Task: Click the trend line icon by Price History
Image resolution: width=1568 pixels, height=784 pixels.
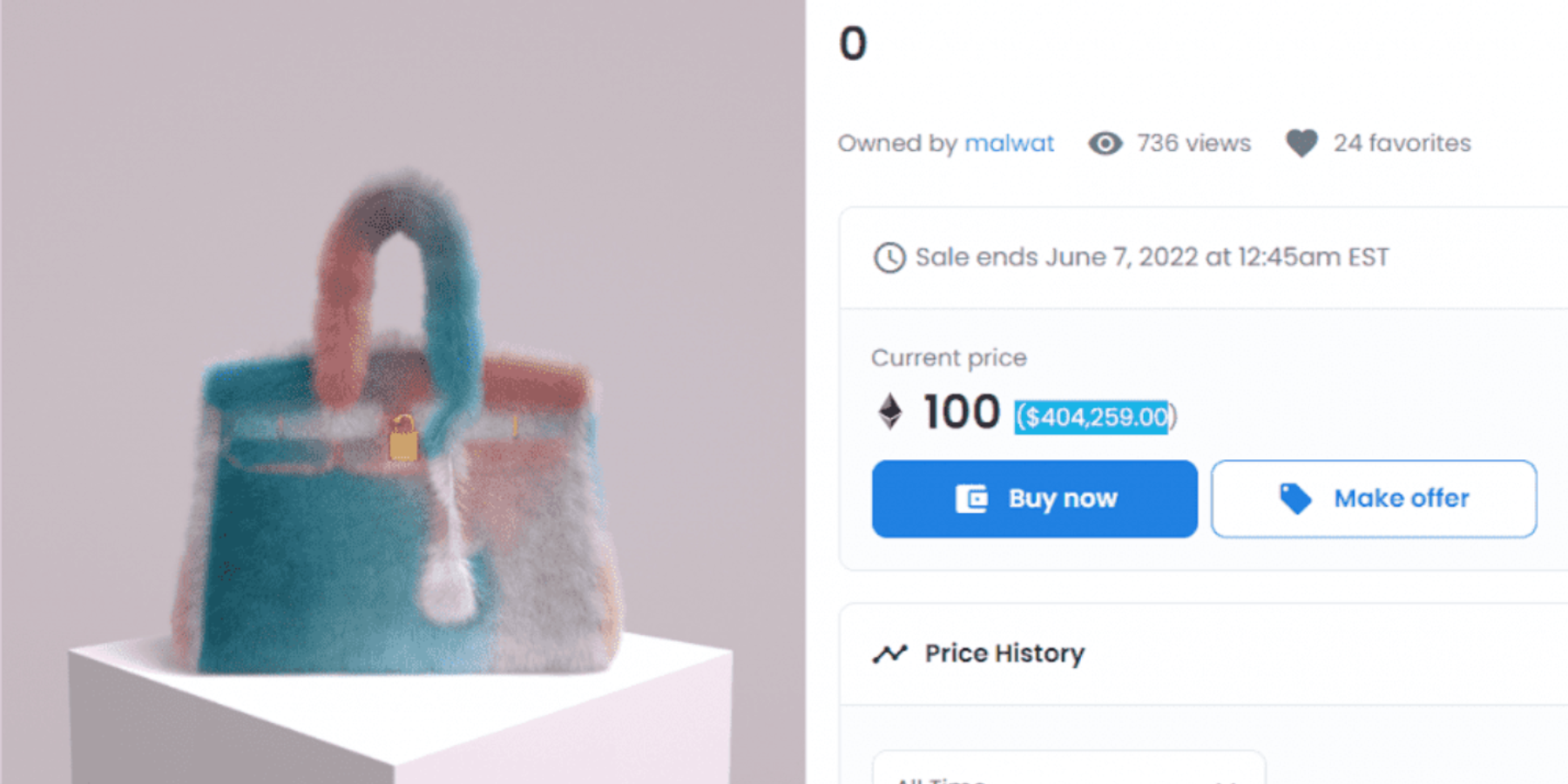Action: pyautogui.click(x=889, y=653)
